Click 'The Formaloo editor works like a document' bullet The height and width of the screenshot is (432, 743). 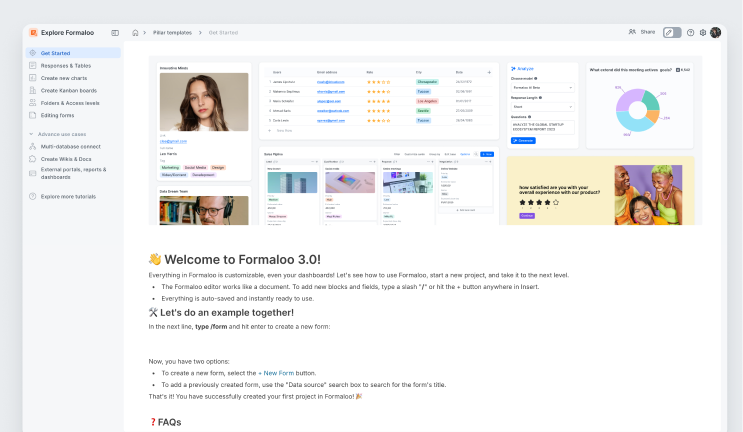click(x=350, y=287)
